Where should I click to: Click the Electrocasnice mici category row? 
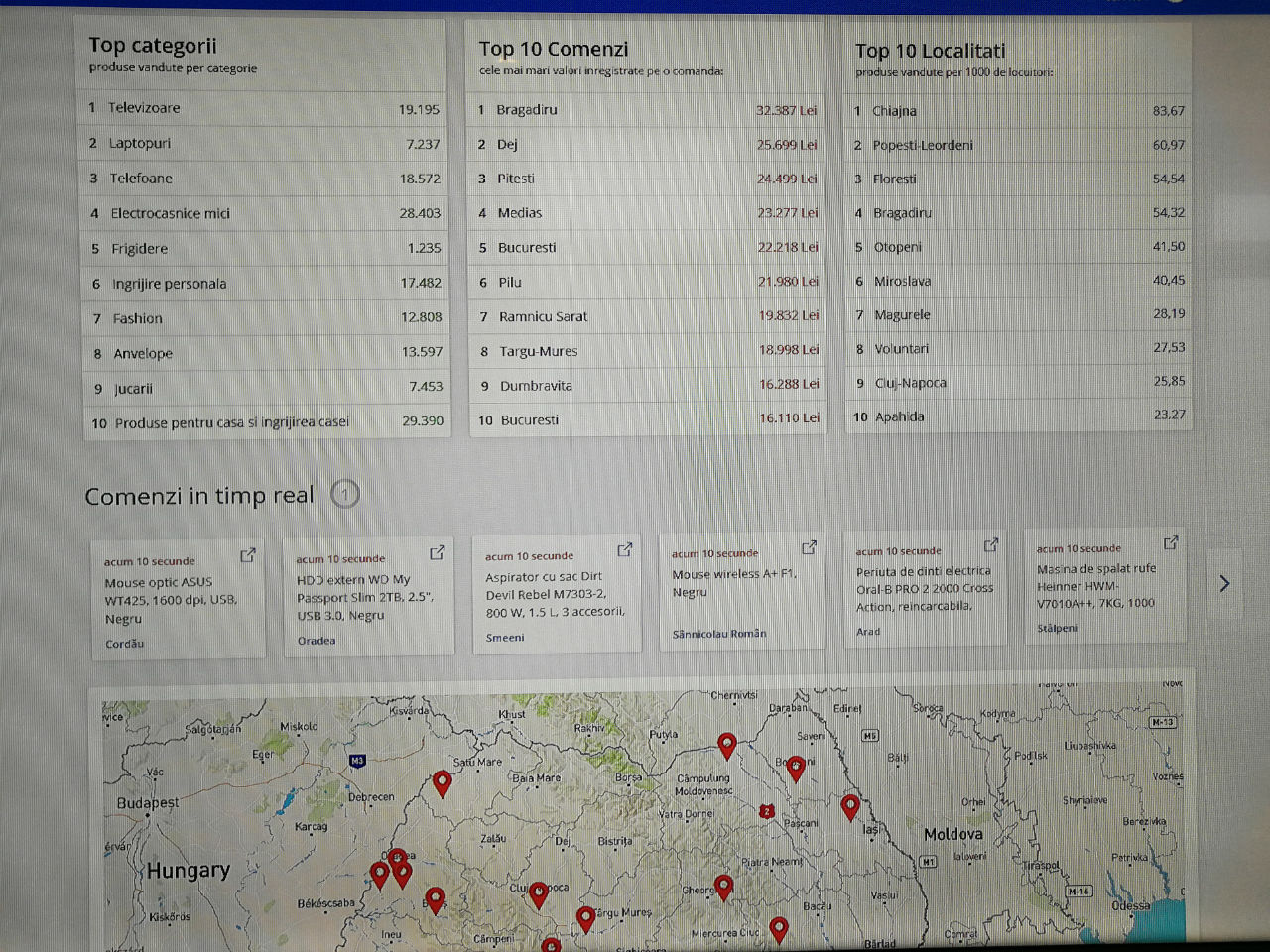coord(264,213)
